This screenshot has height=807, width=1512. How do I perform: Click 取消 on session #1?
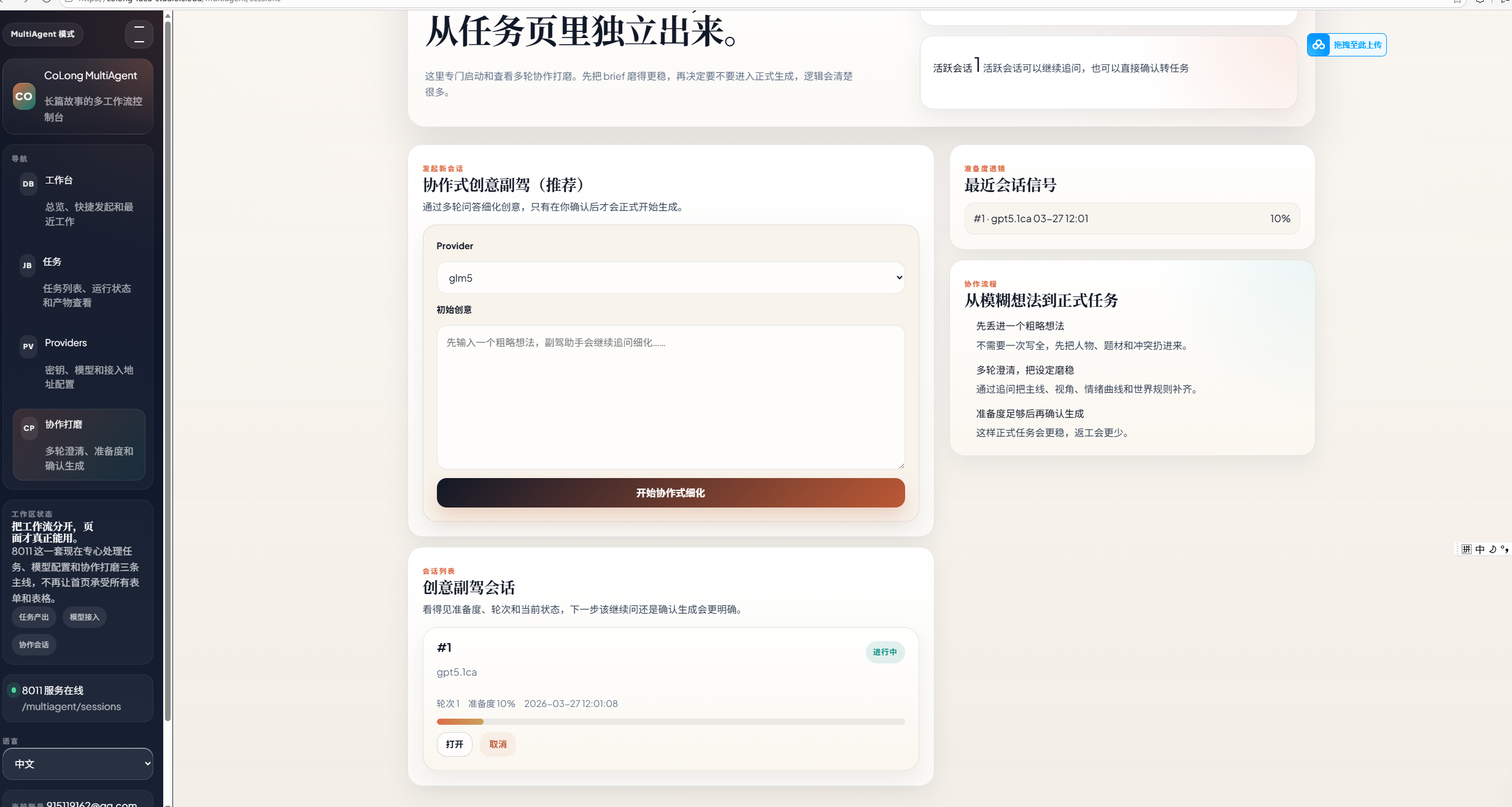[498, 744]
